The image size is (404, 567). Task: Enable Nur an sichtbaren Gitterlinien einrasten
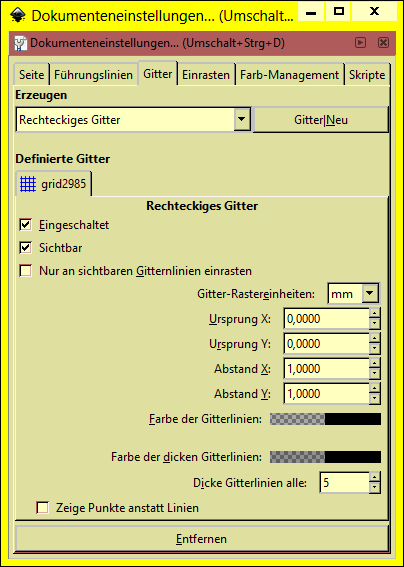tap(26, 271)
